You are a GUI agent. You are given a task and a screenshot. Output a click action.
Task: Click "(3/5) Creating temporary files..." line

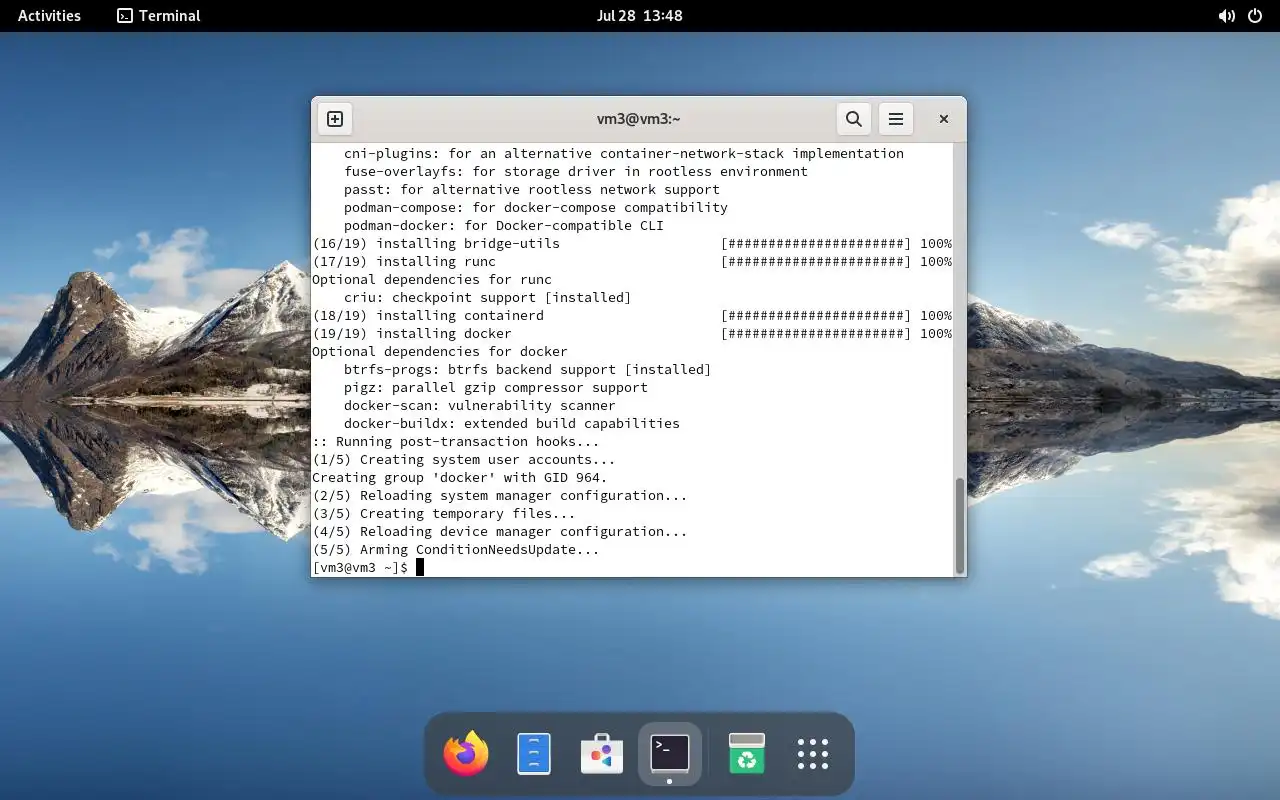click(444, 514)
